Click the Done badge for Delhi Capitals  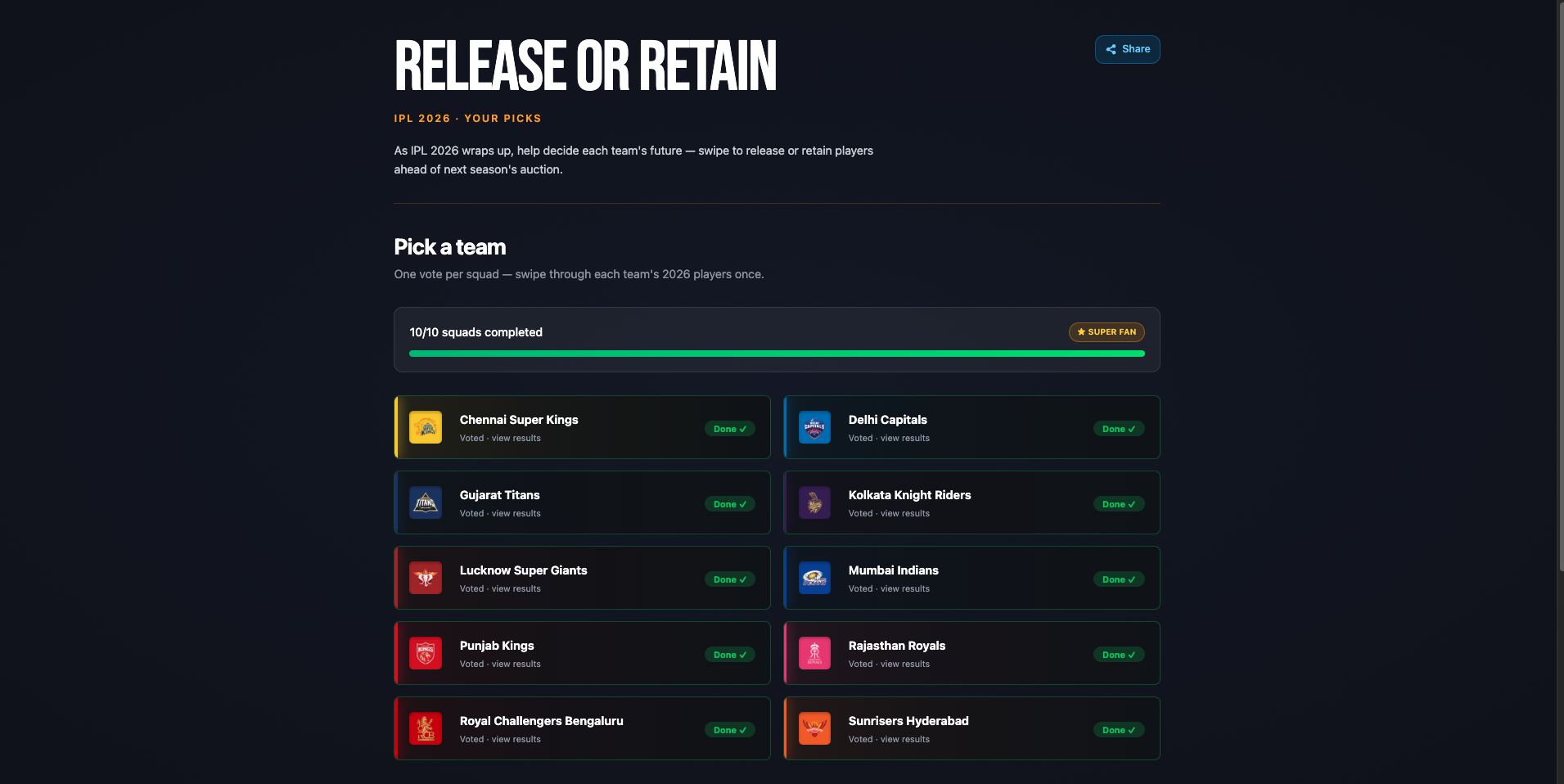click(1119, 429)
